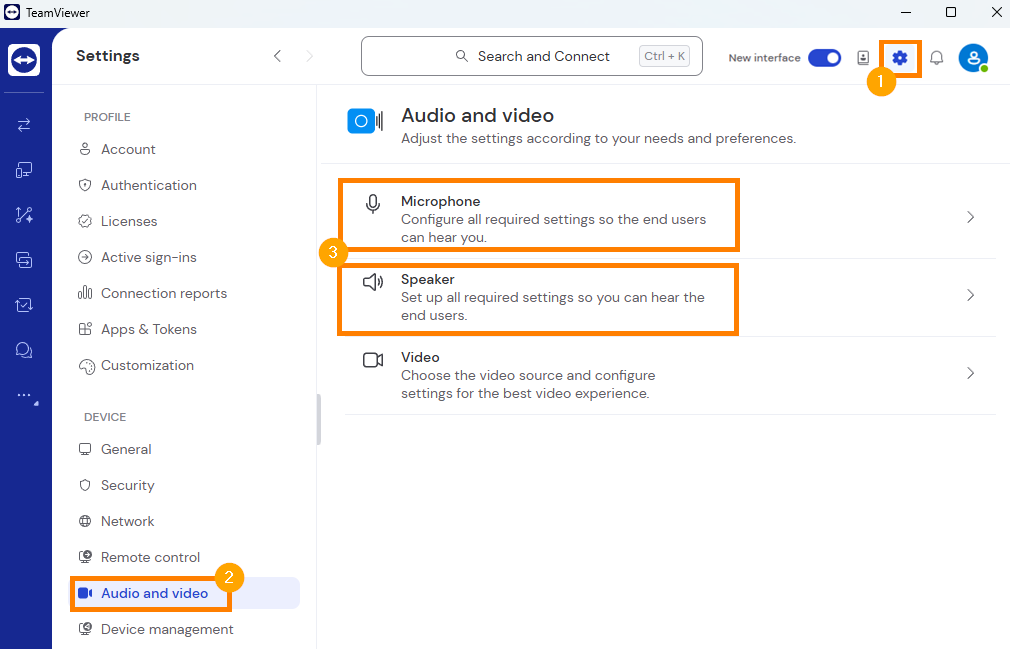The height and width of the screenshot is (649, 1010).
Task: Open the user profile avatar
Action: pos(973,58)
